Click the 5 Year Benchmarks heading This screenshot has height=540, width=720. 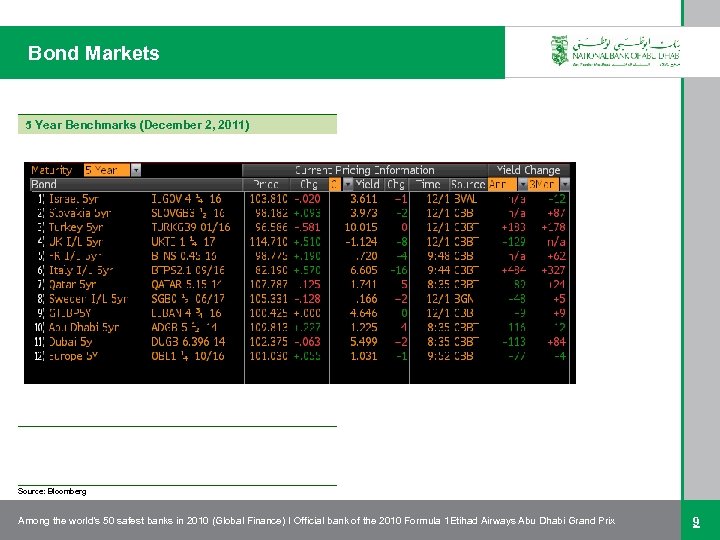(137, 125)
